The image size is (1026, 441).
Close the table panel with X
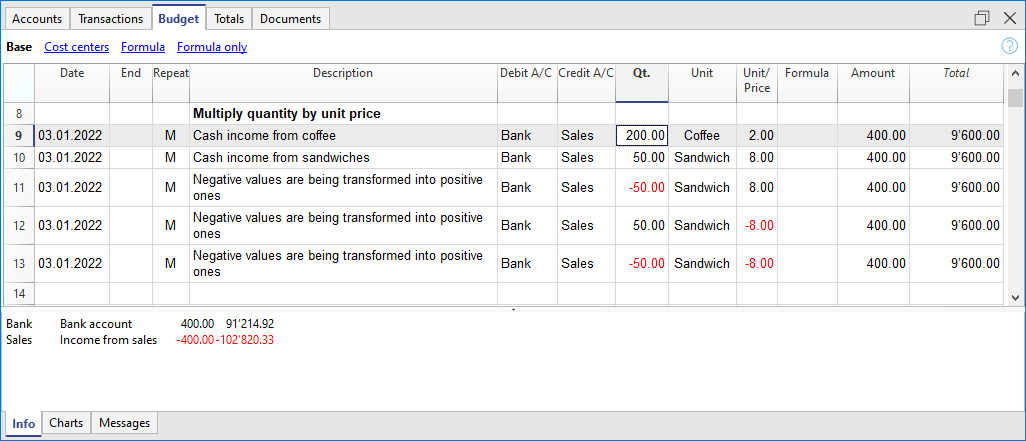coord(1010,18)
